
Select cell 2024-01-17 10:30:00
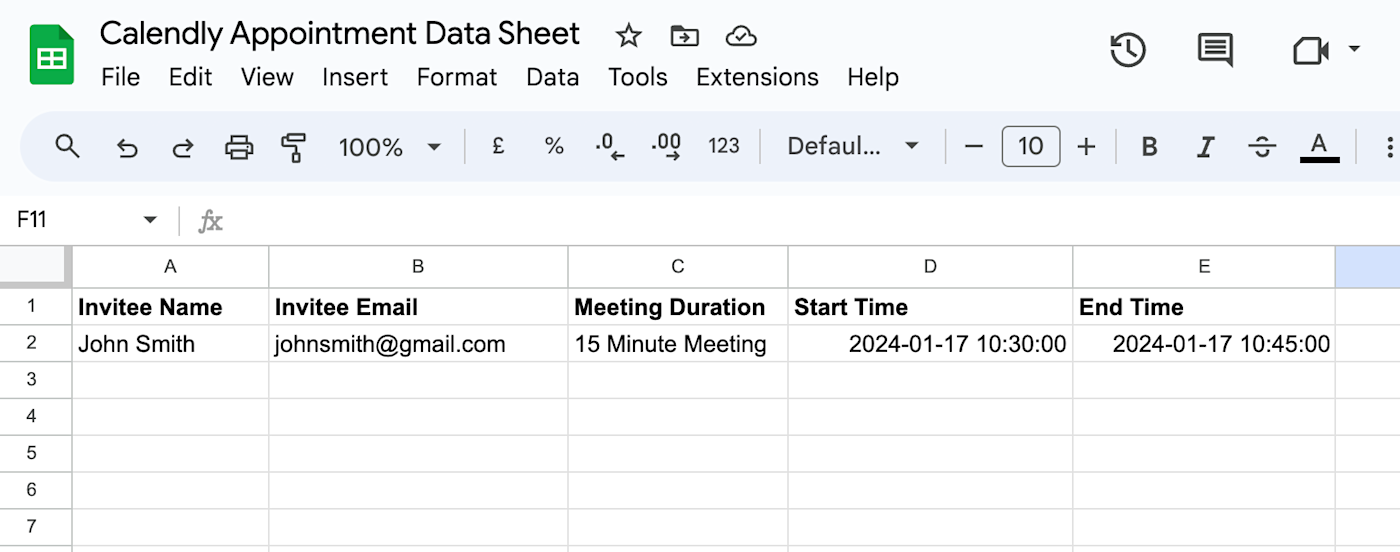(930, 343)
